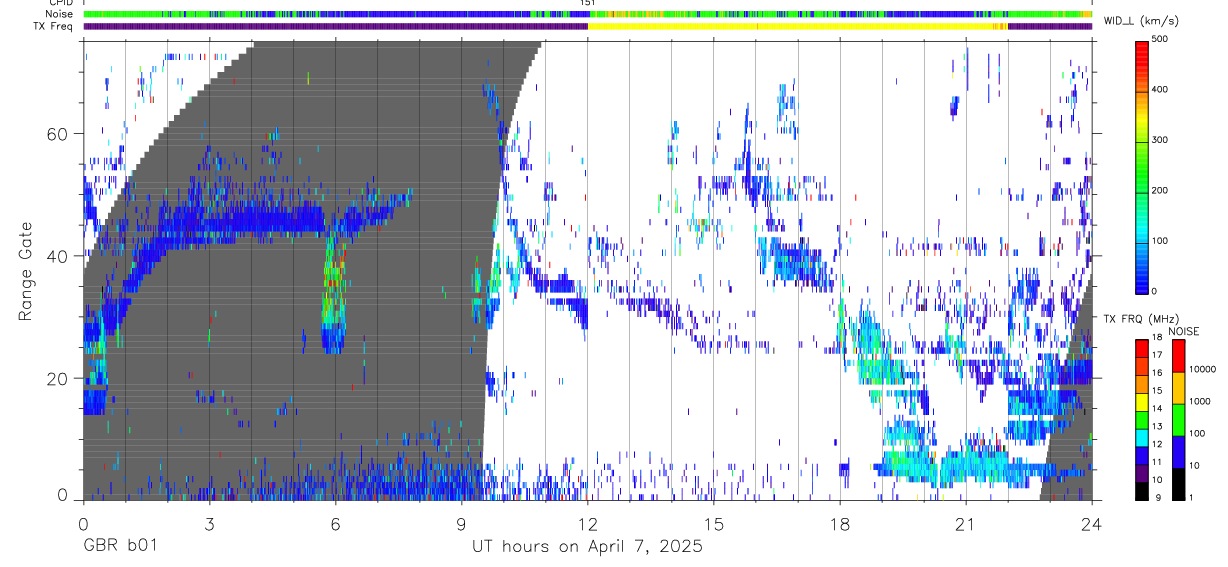Select the 13–14 MHz green TX FRQ segment

(1142, 419)
